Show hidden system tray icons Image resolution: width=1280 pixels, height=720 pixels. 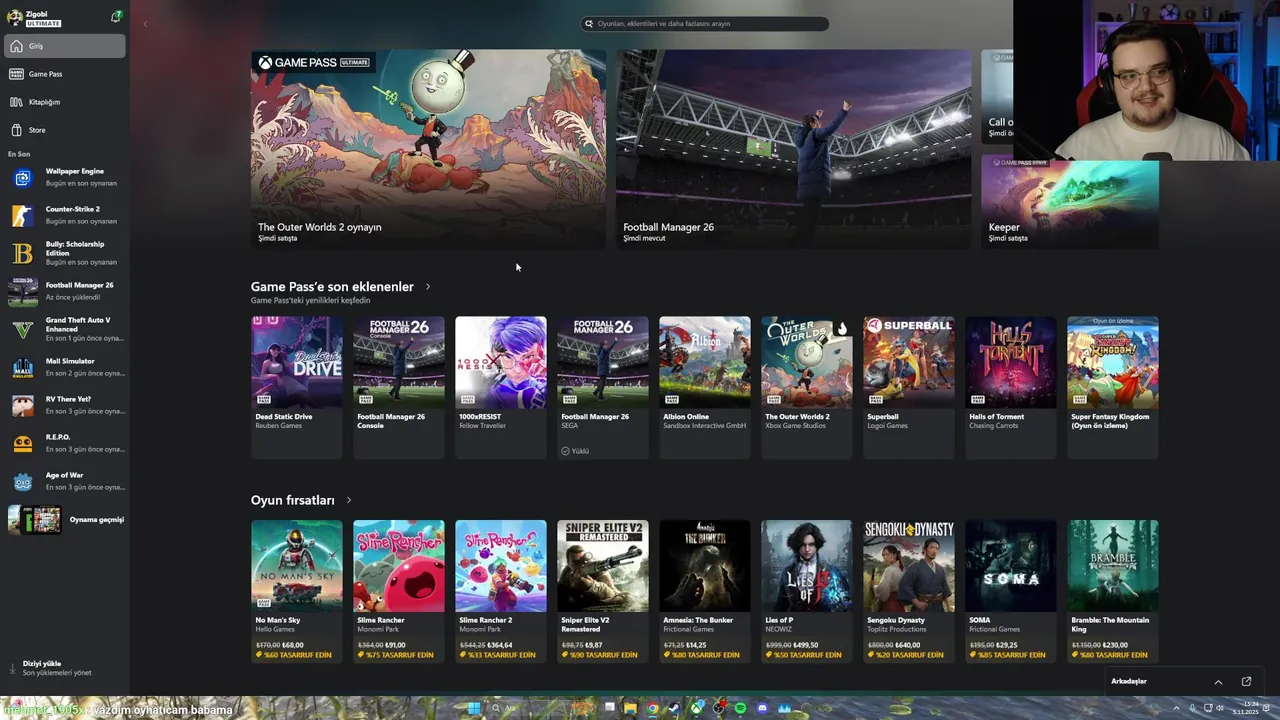point(1176,708)
